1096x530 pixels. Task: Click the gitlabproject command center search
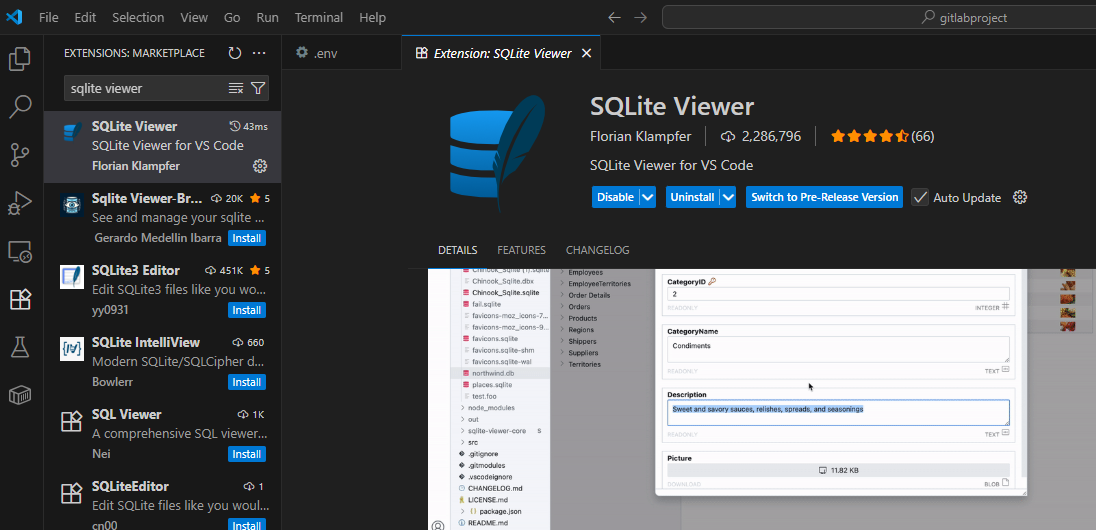pos(879,17)
